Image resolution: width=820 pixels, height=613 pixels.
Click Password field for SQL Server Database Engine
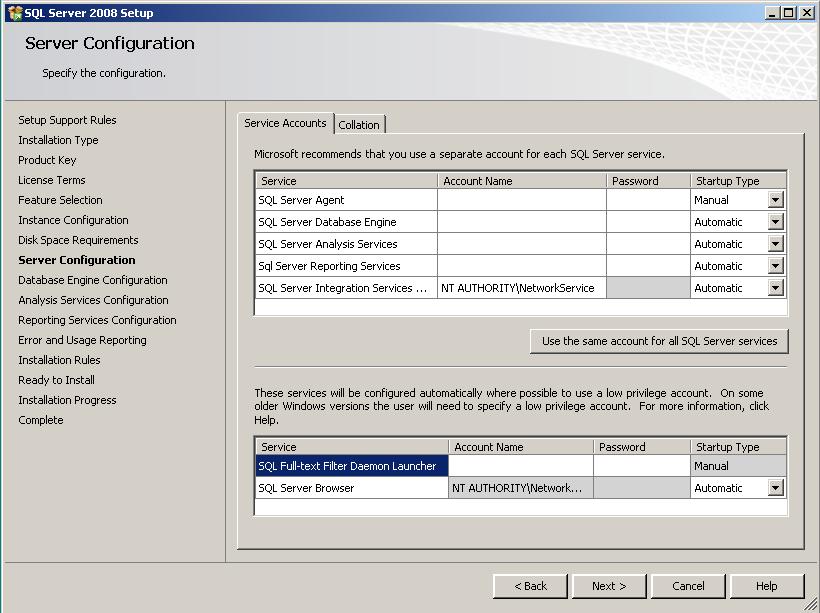pos(648,222)
